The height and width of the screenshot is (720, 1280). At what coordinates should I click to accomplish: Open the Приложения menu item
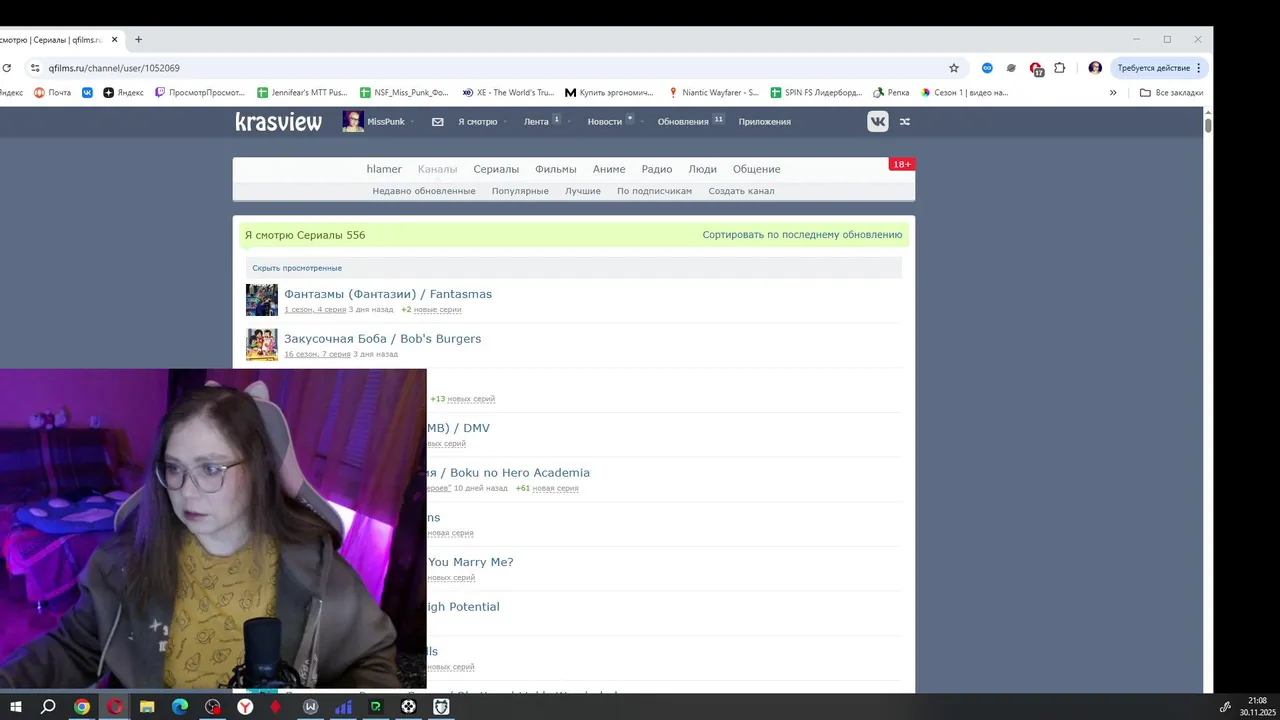click(765, 122)
